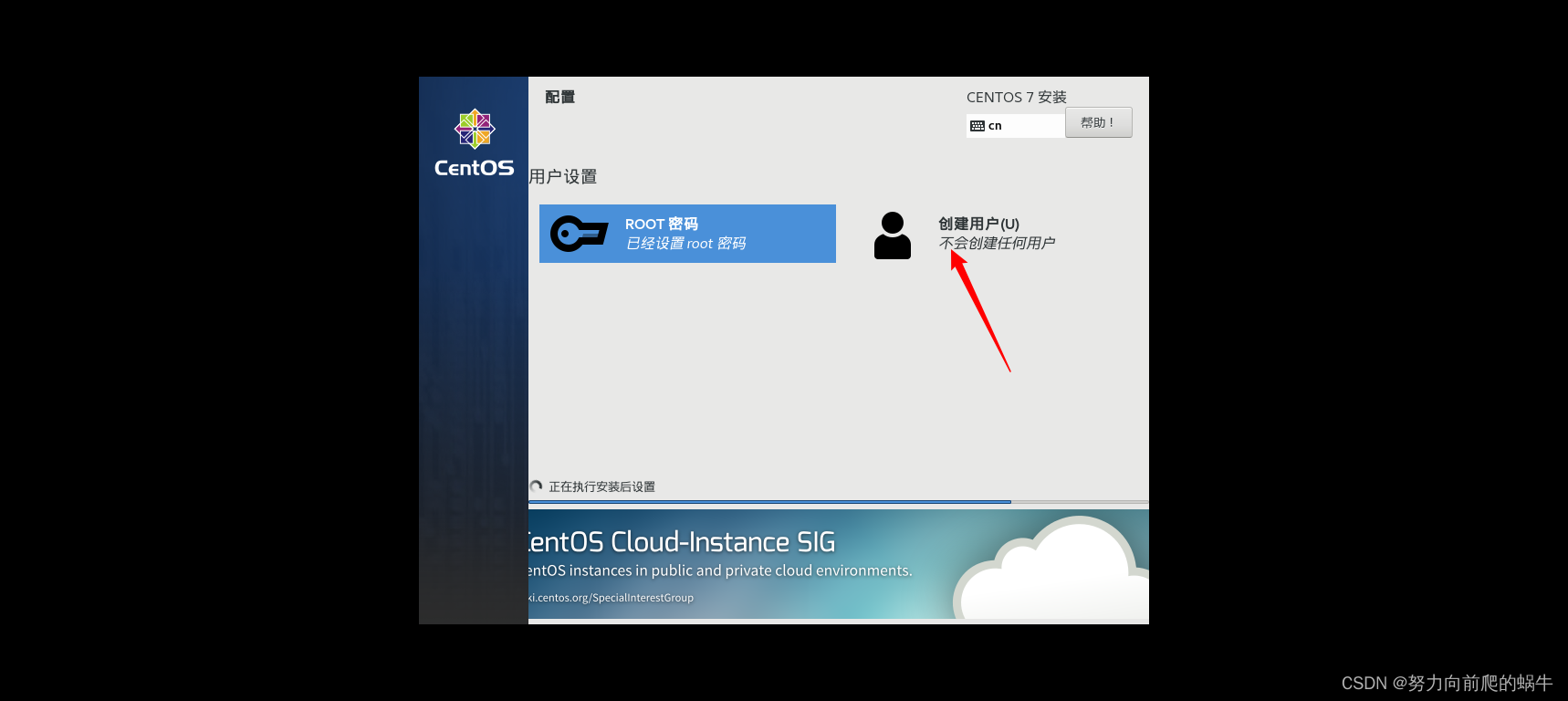Click the centos.org SpecialInterestGroup banner URL
This screenshot has width=1568, height=701.
tap(611, 598)
